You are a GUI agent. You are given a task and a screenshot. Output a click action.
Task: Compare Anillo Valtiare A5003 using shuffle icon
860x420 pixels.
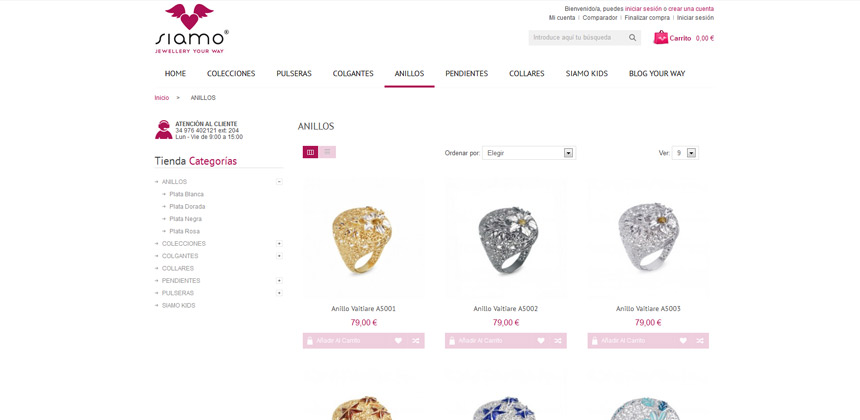(x=700, y=340)
